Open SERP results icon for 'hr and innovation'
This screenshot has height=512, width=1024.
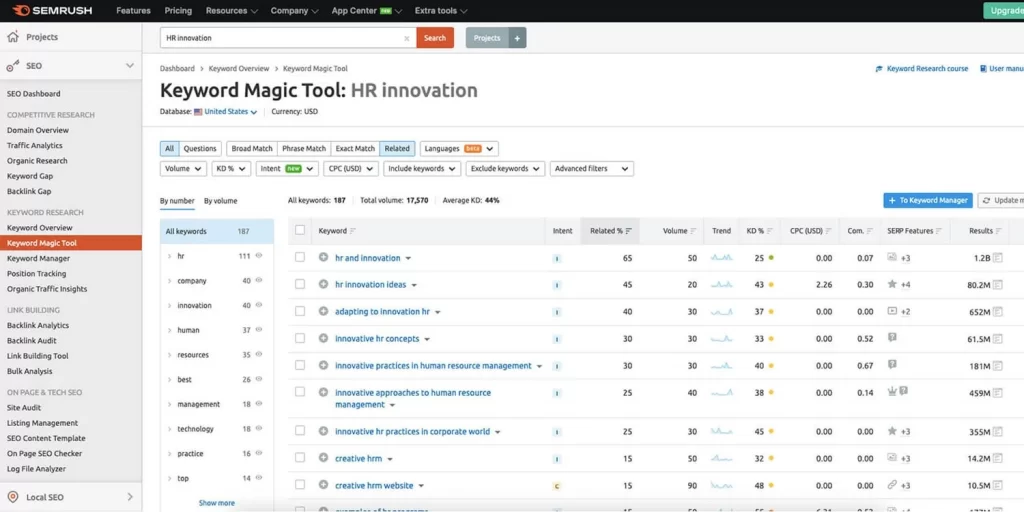997,258
